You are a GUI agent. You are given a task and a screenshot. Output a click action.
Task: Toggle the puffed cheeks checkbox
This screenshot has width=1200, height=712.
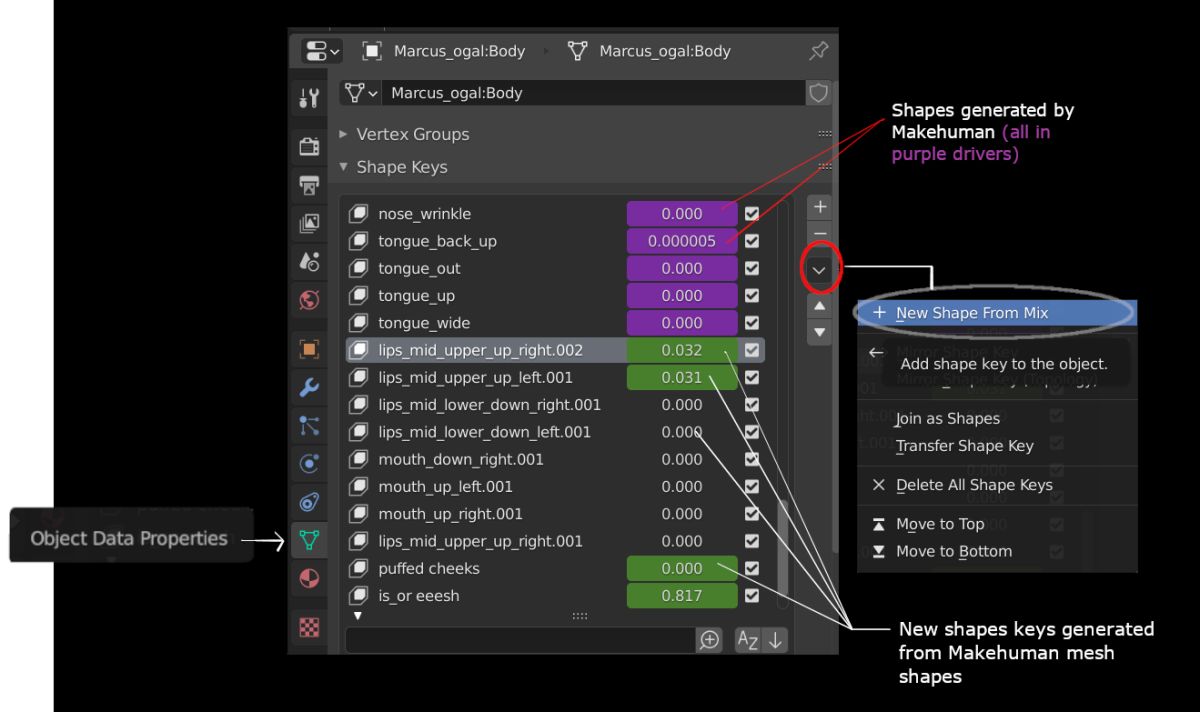tap(752, 568)
